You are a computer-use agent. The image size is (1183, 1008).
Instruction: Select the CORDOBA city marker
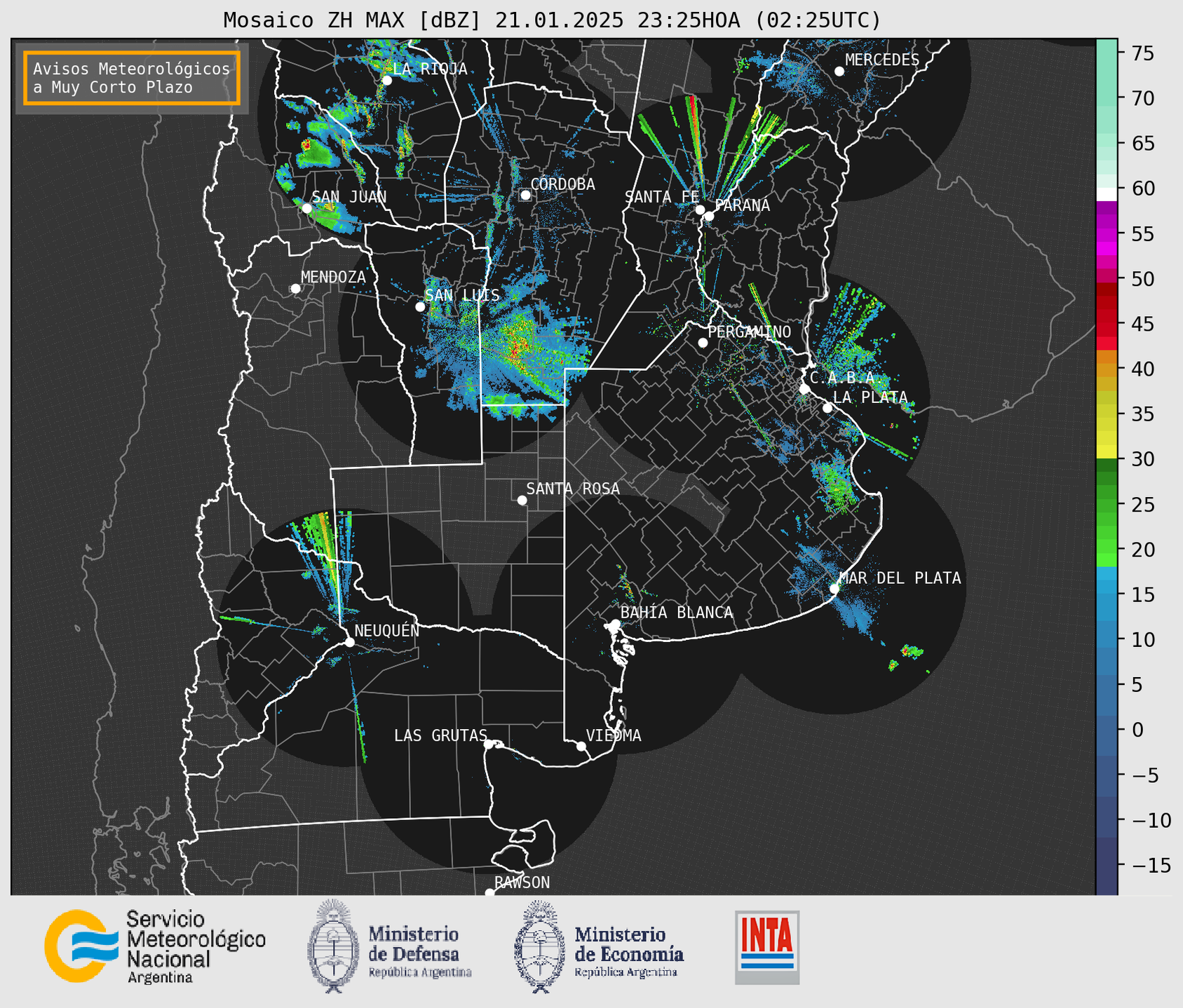click(x=525, y=195)
